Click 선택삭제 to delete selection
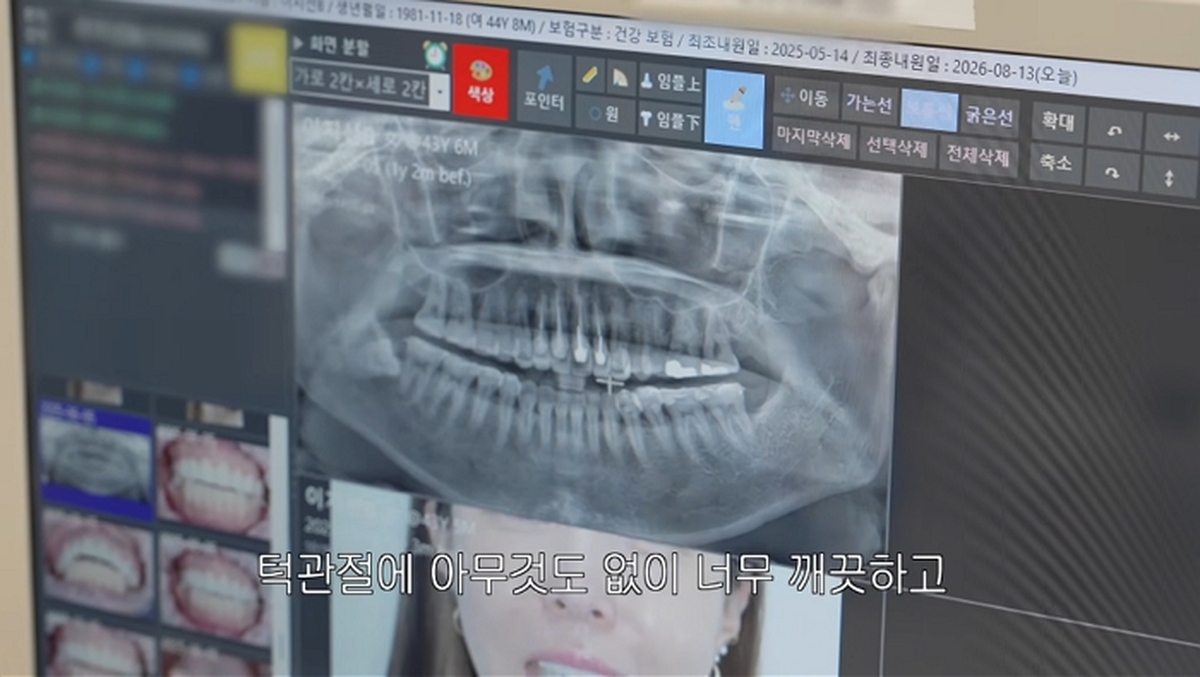 point(897,147)
